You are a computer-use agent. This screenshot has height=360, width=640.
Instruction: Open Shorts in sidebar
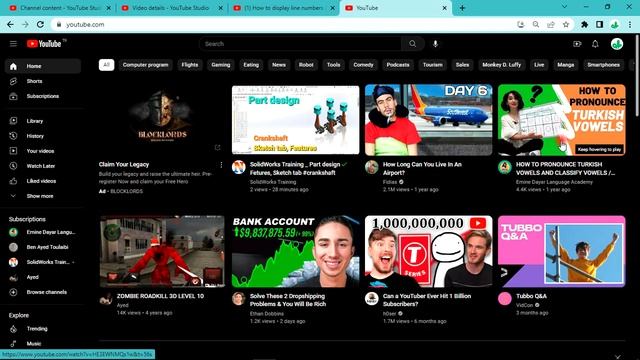point(43,81)
